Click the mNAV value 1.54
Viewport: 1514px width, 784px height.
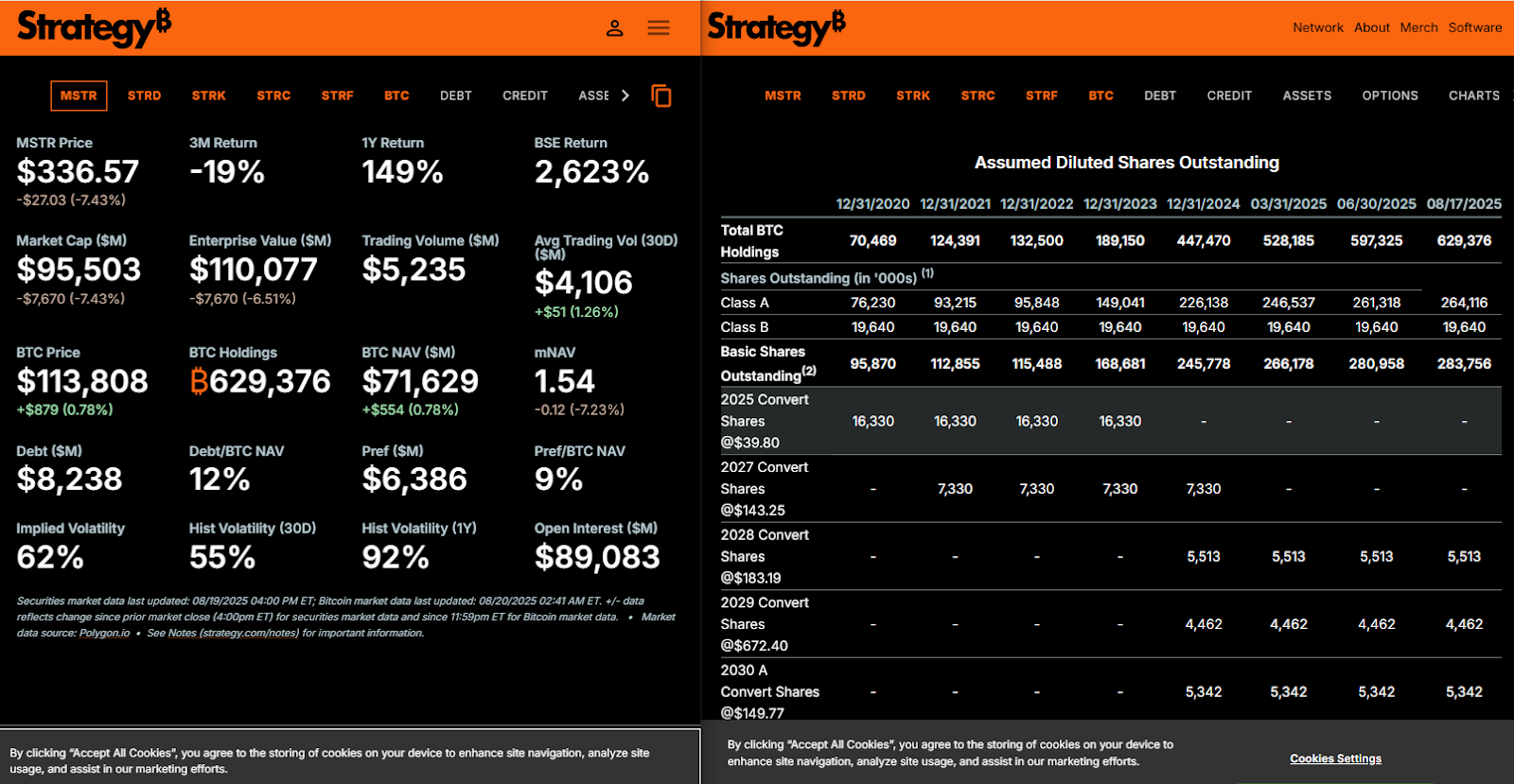(x=565, y=382)
